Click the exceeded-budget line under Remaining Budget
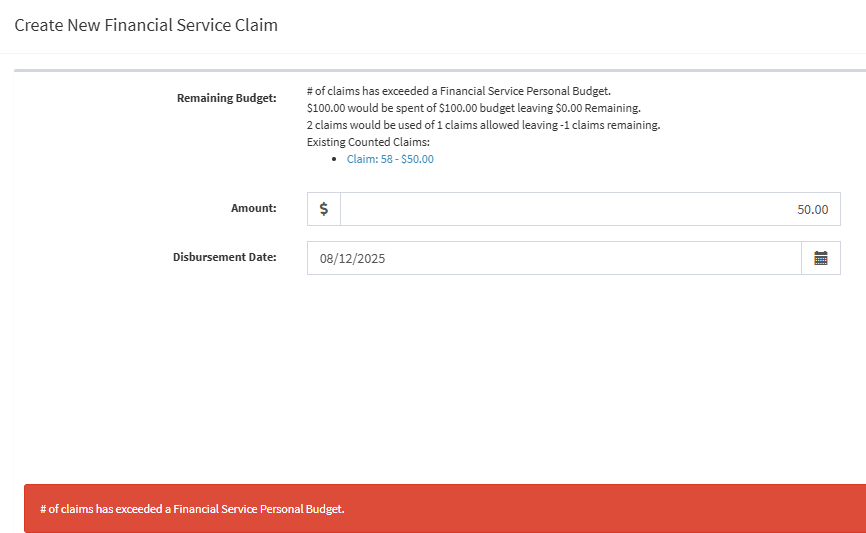This screenshot has height=533, width=866. pyautogui.click(x=458, y=91)
